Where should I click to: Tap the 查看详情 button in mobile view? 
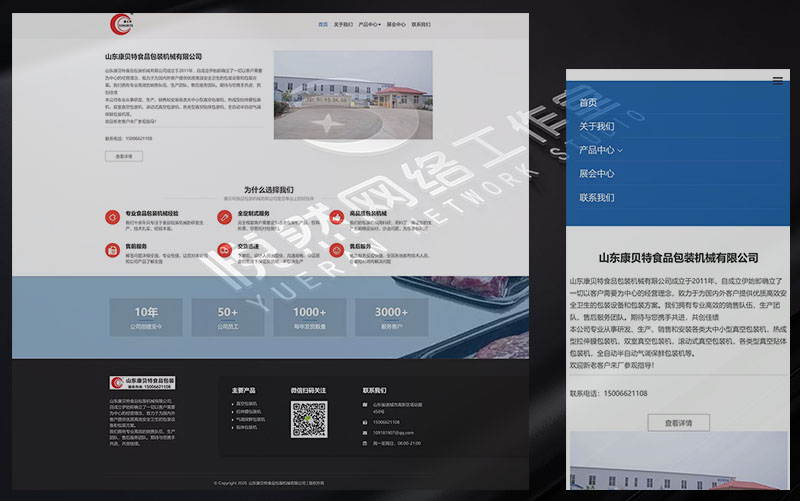pos(679,423)
